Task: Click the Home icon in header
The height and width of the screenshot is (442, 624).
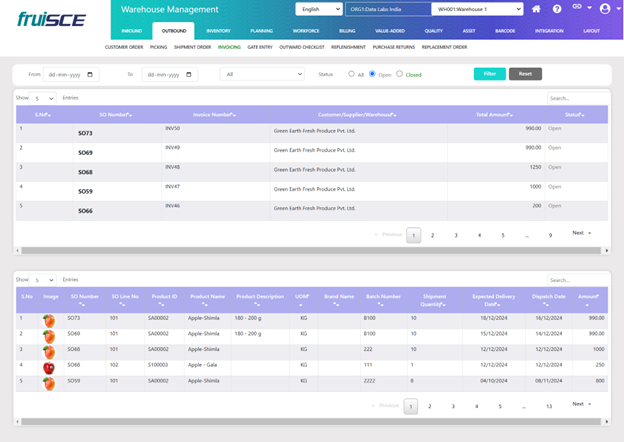Action: pos(536,9)
